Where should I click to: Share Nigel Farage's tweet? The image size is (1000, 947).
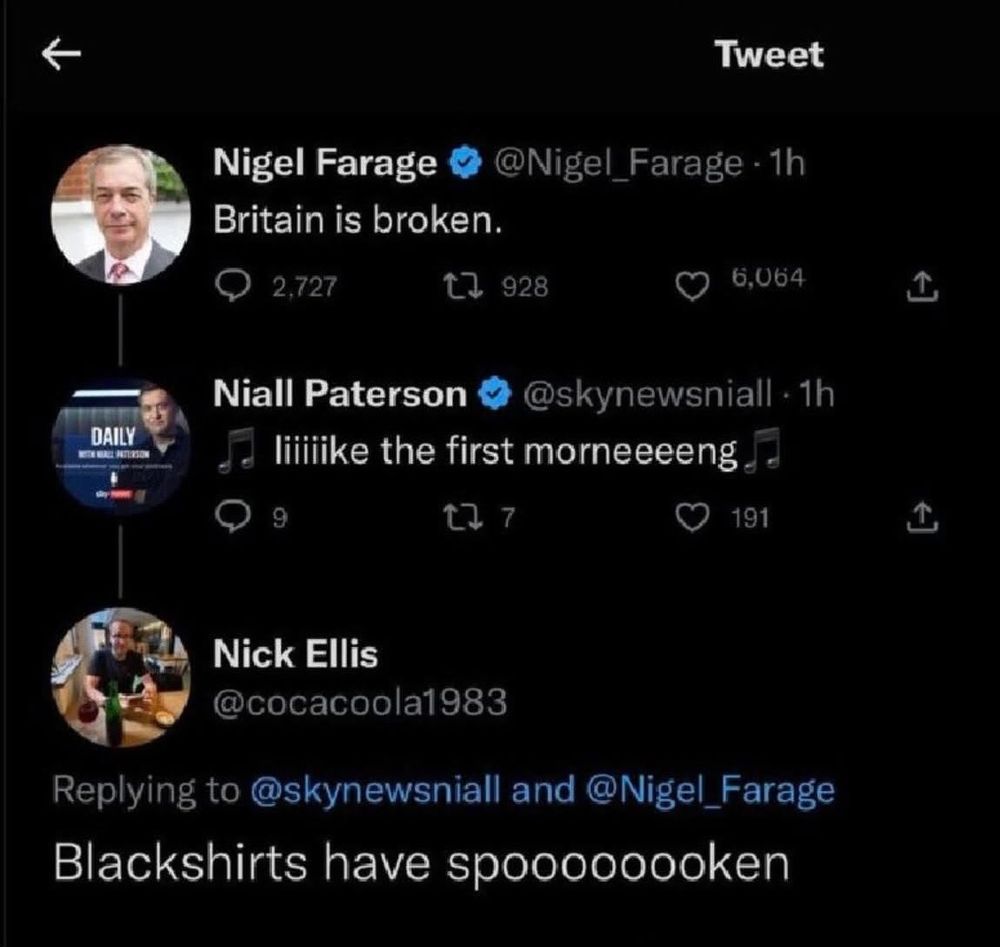(x=916, y=289)
